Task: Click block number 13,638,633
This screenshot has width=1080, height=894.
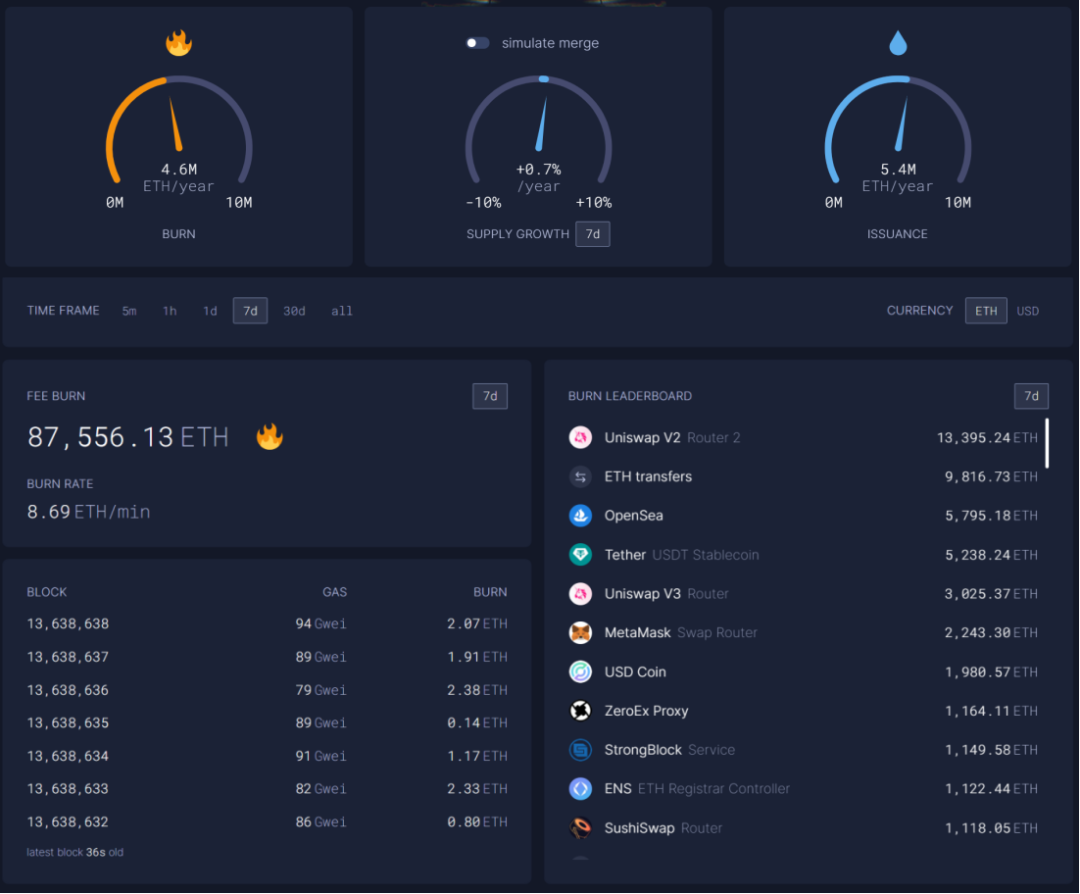Action: pyautogui.click(x=68, y=789)
